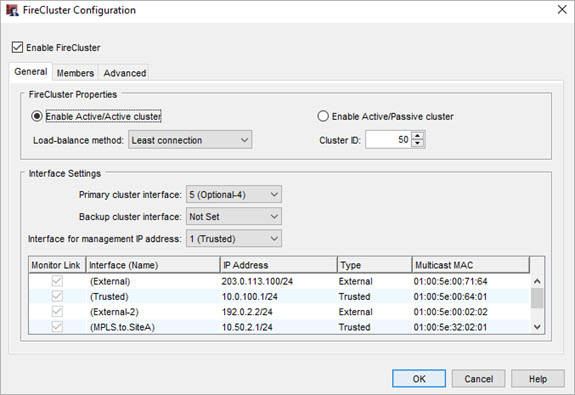Viewport: 575px width, 395px height.
Task: Select Enable Active/Passive cluster radio button
Action: click(323, 116)
